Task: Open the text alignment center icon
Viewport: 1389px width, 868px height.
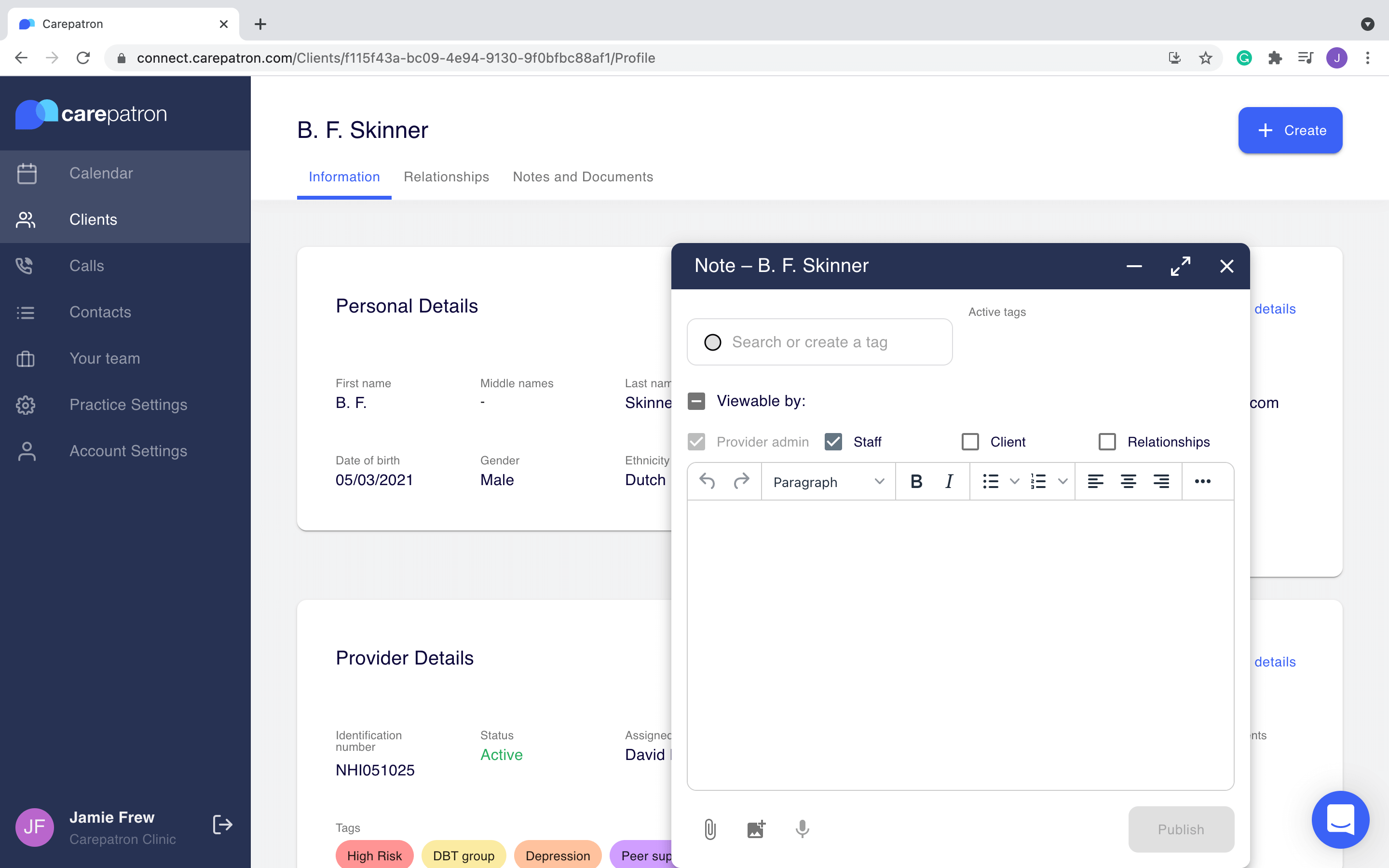Action: coord(1128,481)
